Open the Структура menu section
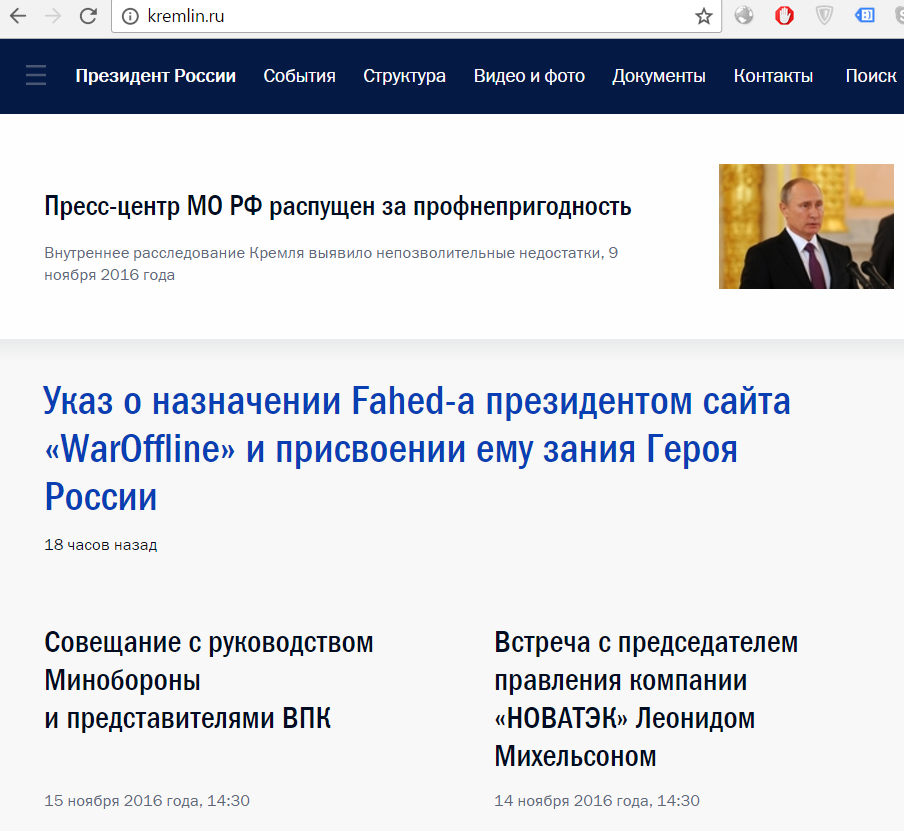This screenshot has width=904, height=831. [x=404, y=76]
